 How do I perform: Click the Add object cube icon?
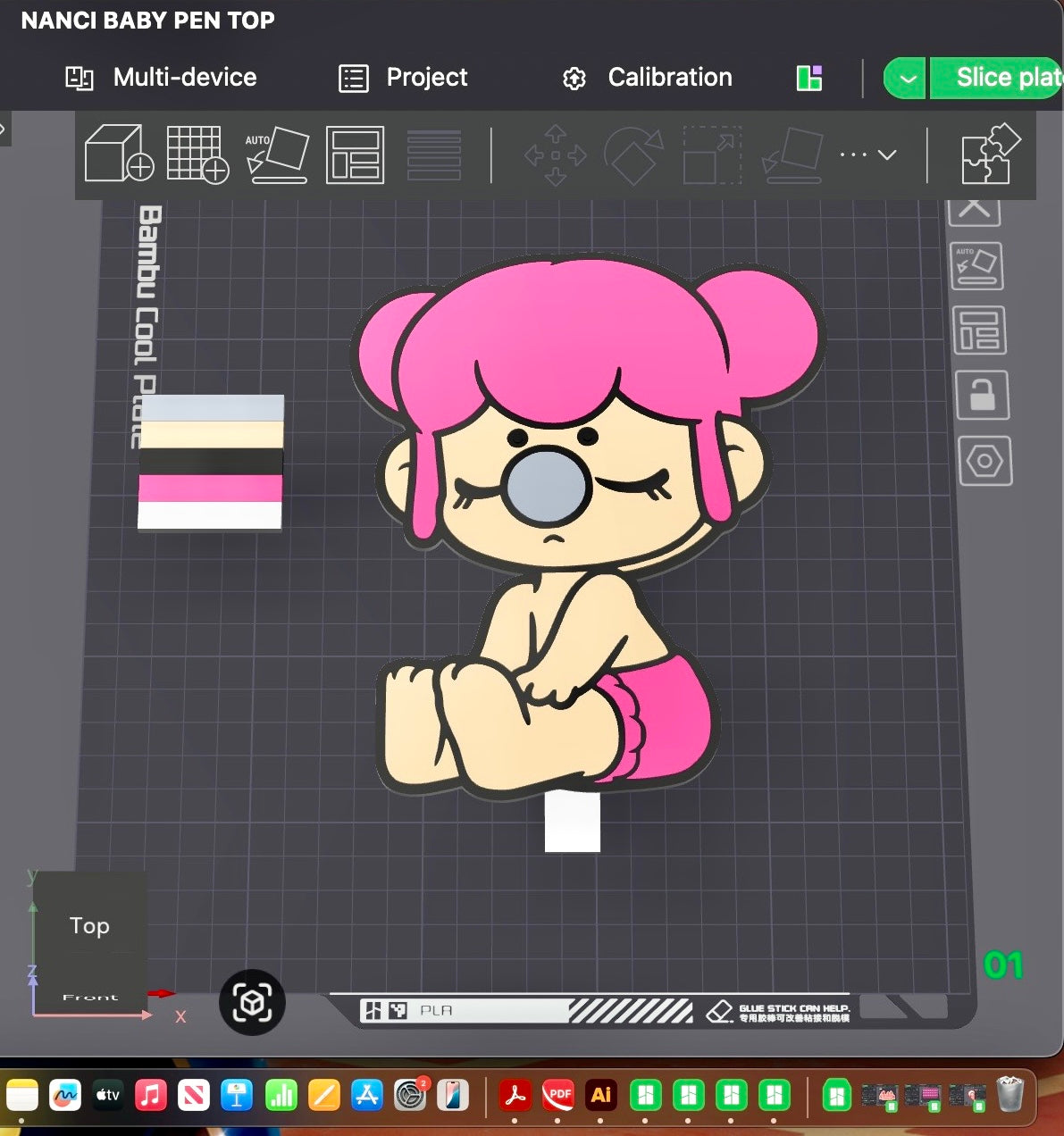click(119, 155)
